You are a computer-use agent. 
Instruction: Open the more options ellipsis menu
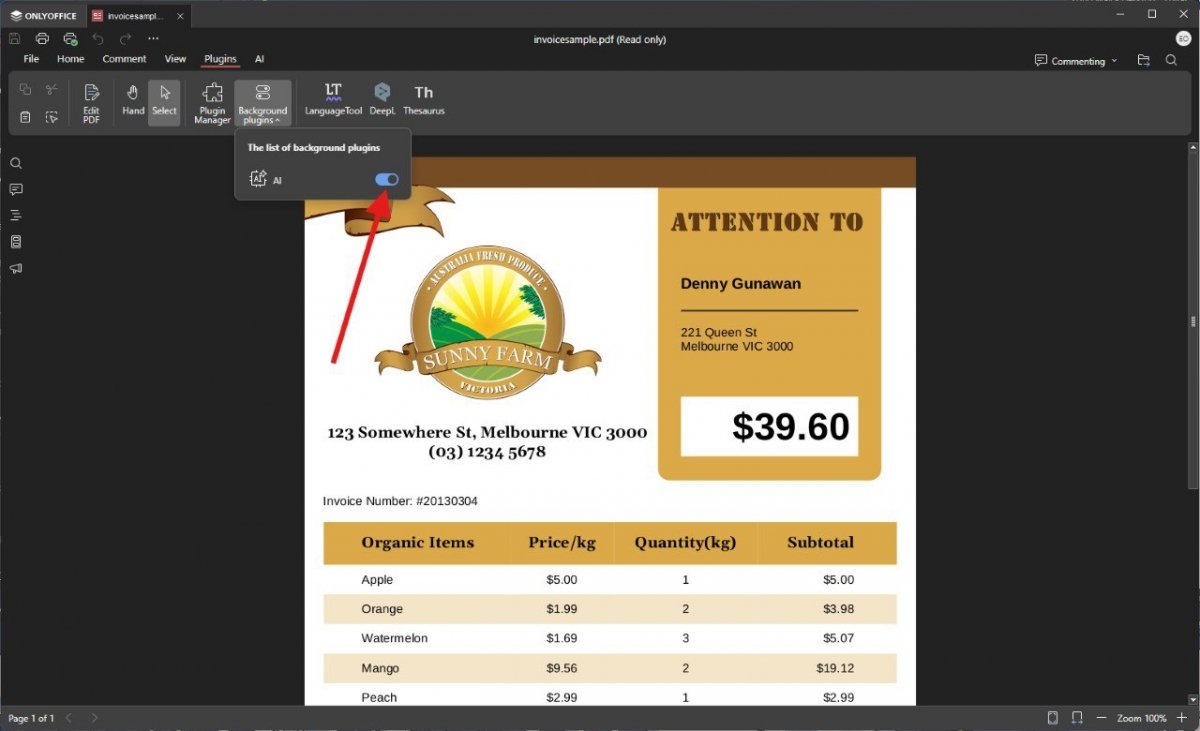(x=153, y=39)
